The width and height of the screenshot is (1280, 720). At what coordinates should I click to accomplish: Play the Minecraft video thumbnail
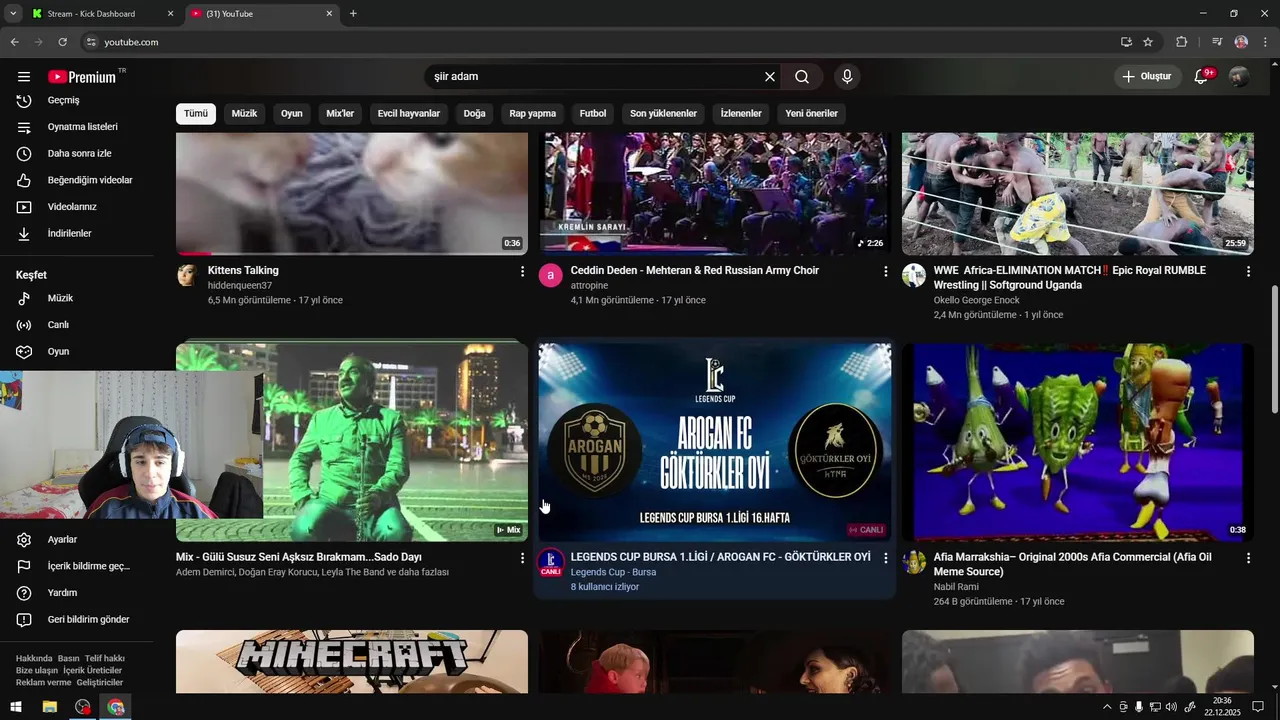(x=352, y=661)
